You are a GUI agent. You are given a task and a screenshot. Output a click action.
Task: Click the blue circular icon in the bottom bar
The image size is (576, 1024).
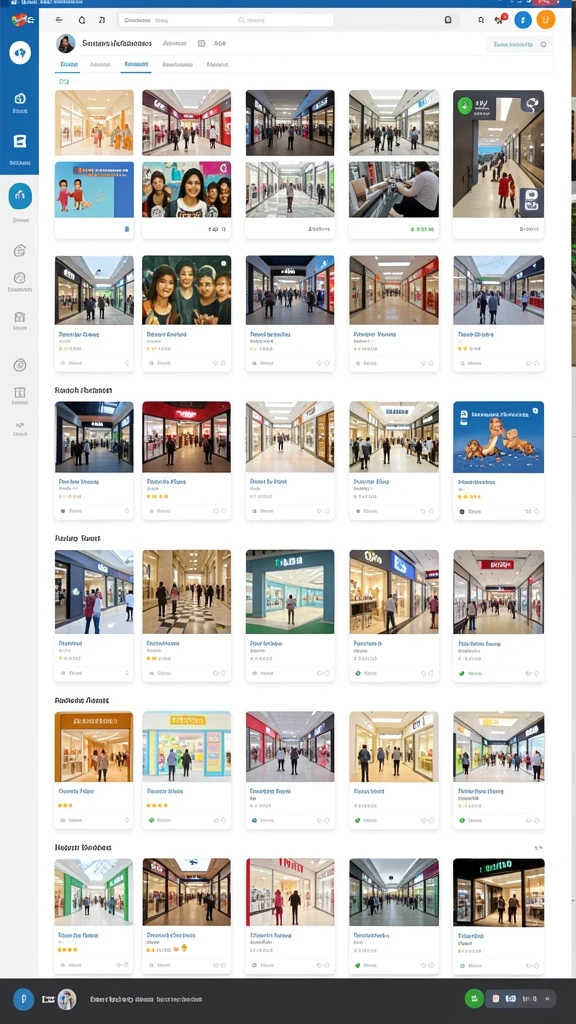(24, 999)
